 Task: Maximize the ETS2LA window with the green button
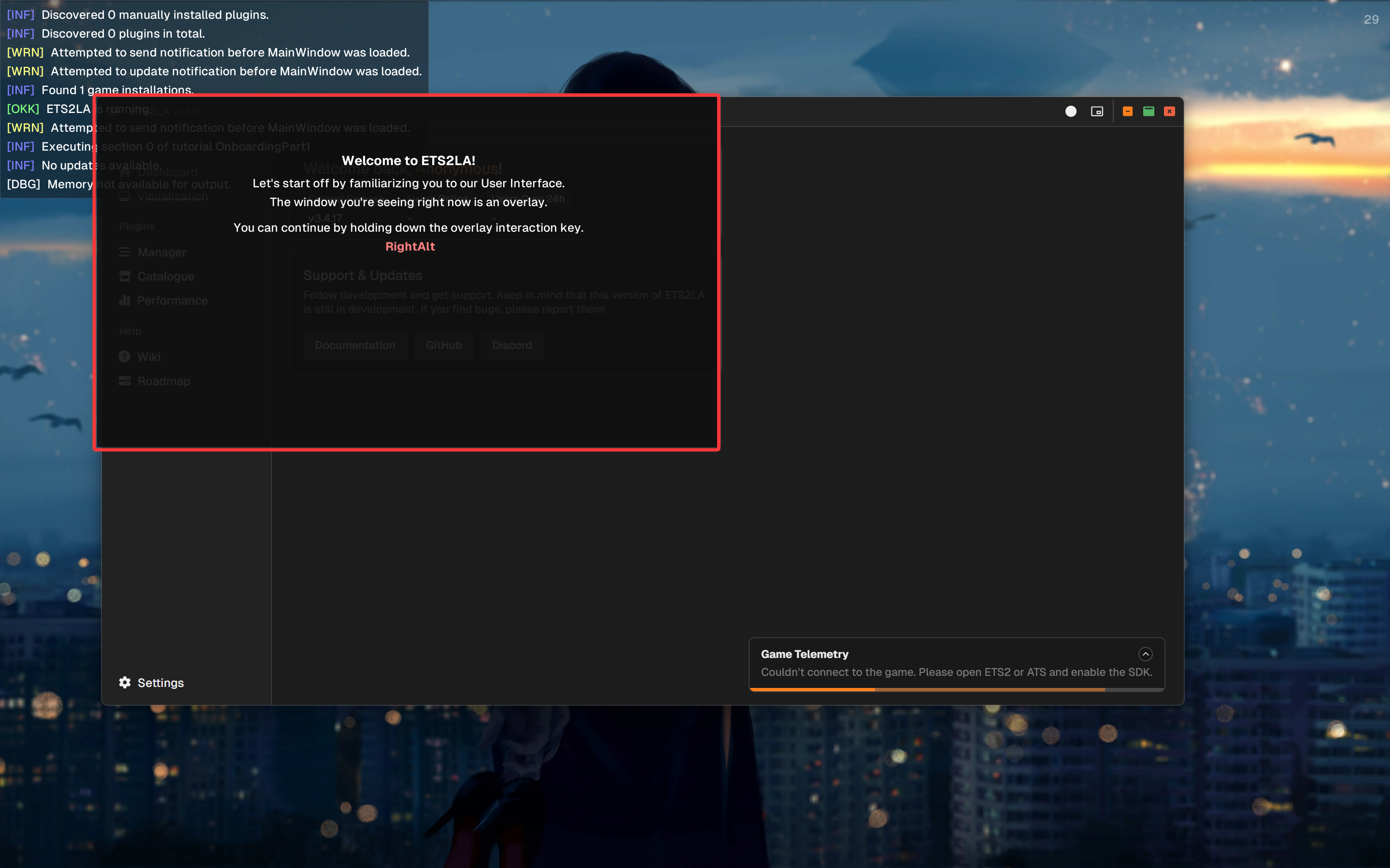(x=1149, y=112)
